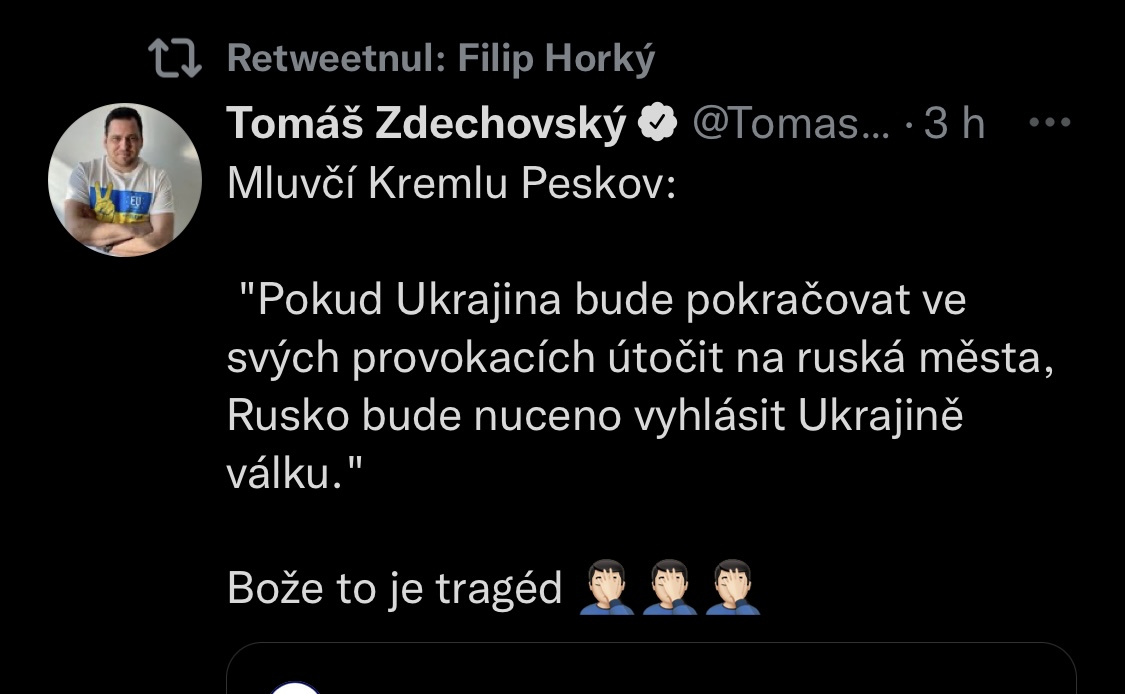Click the middle facepalm emoji
The image size is (1125, 694).
[x=670, y=588]
